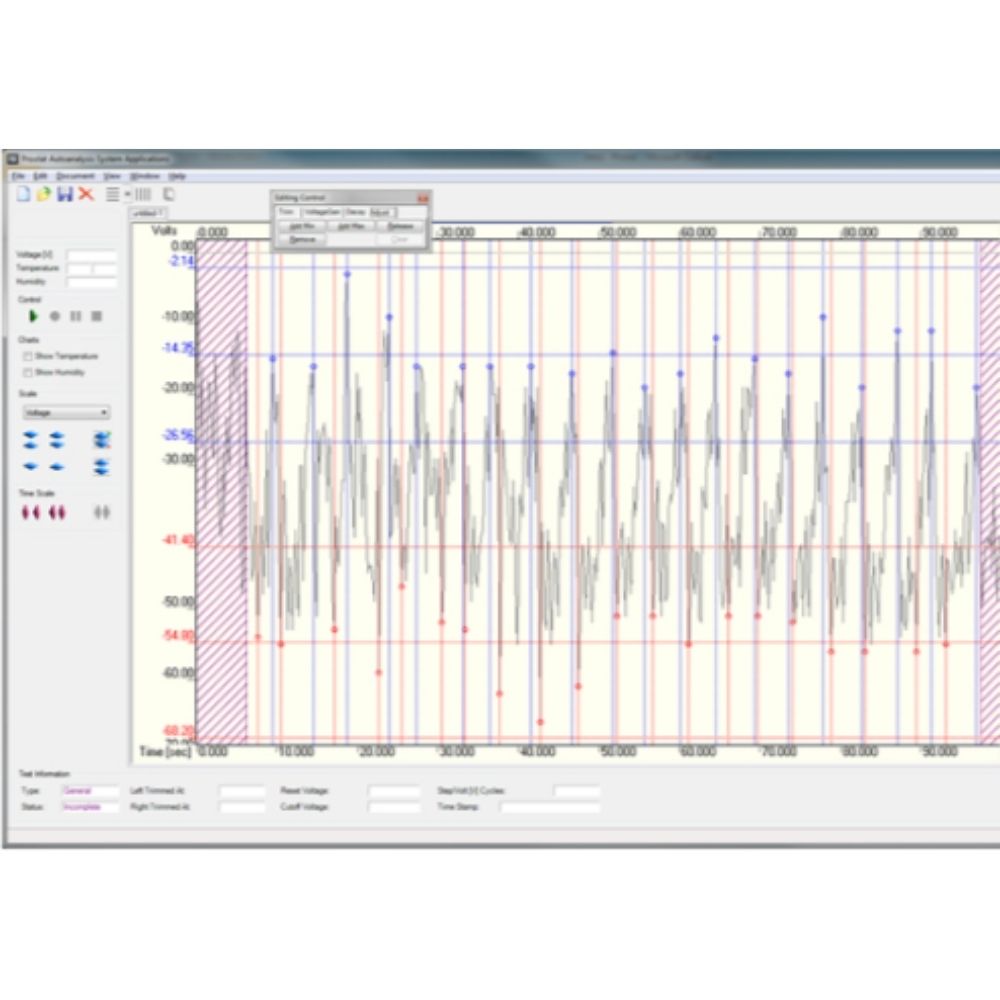The image size is (1000, 1000).
Task: Click the blue scale icon with green mark
Action: [101, 440]
